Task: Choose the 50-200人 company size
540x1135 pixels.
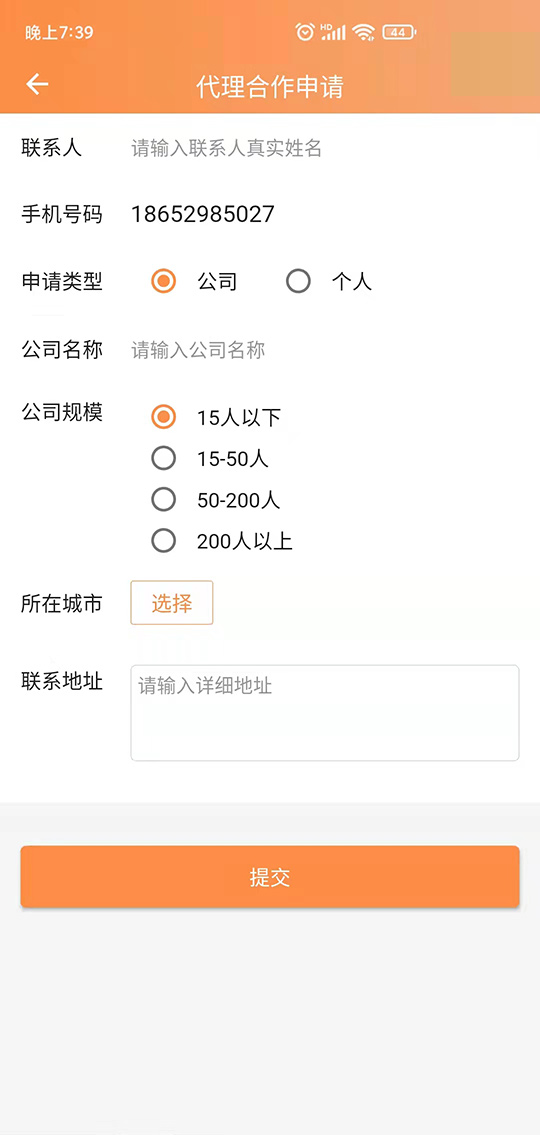Action: (164, 499)
